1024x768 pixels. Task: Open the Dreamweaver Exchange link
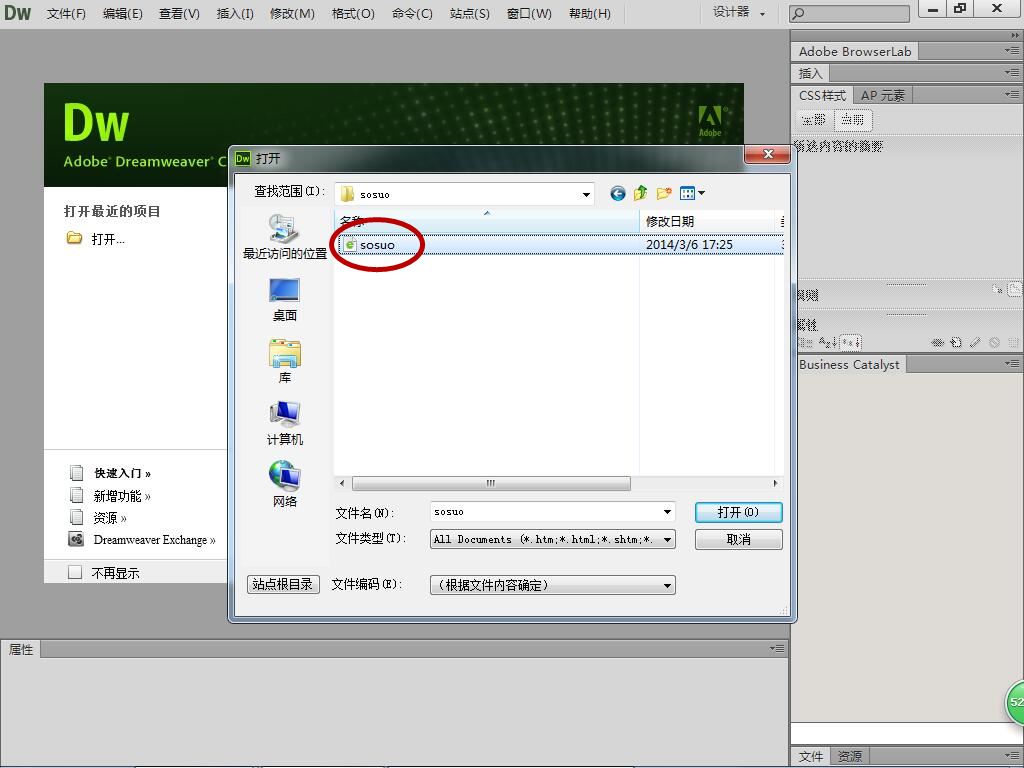(x=154, y=539)
